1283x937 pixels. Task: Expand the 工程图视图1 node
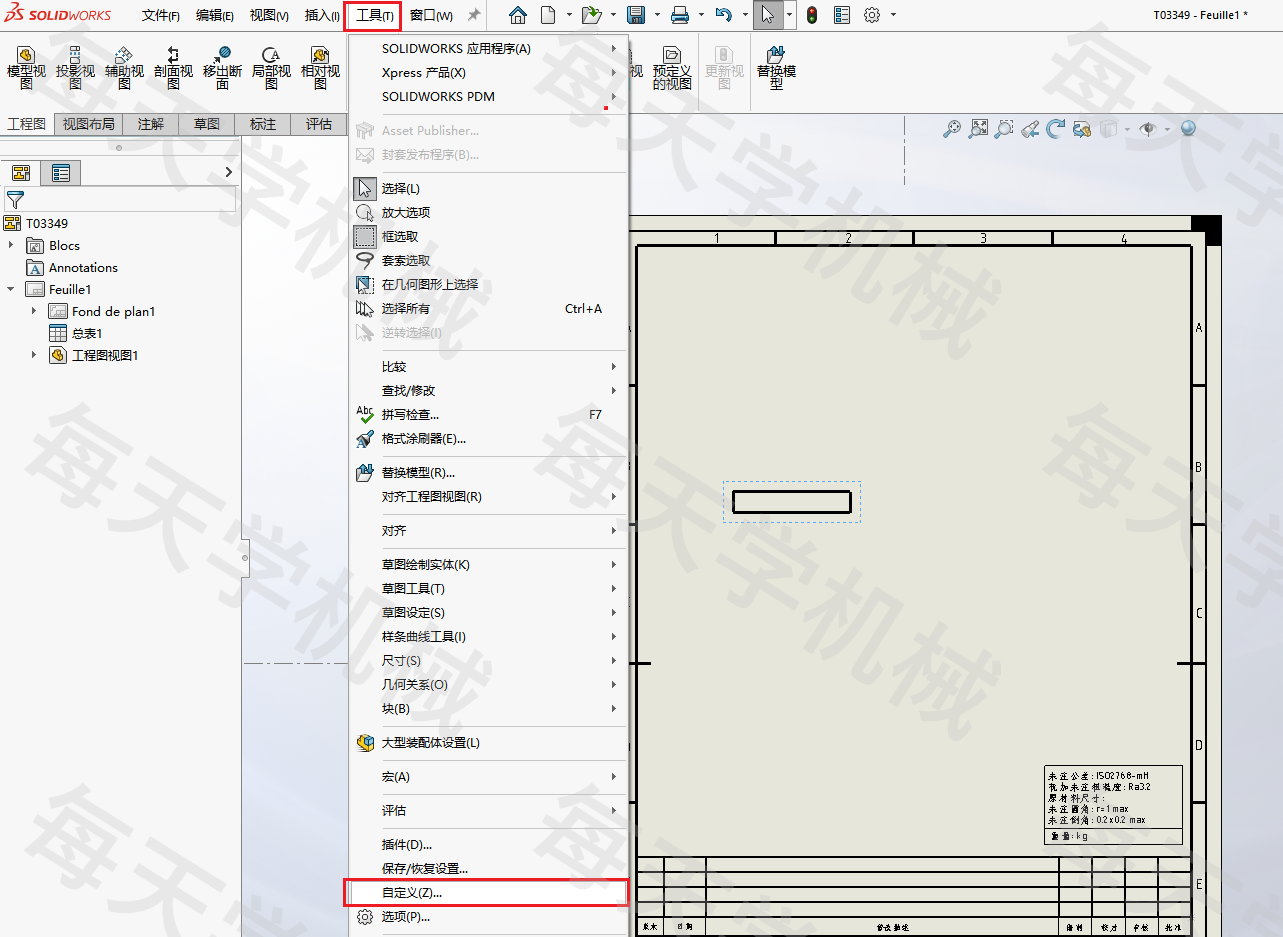pos(34,355)
